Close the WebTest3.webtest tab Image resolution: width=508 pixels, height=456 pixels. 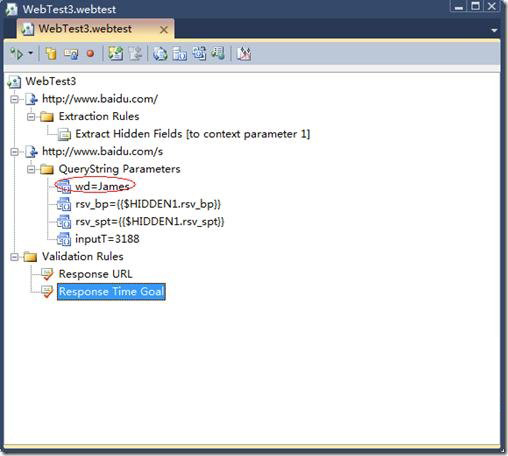(x=164, y=30)
